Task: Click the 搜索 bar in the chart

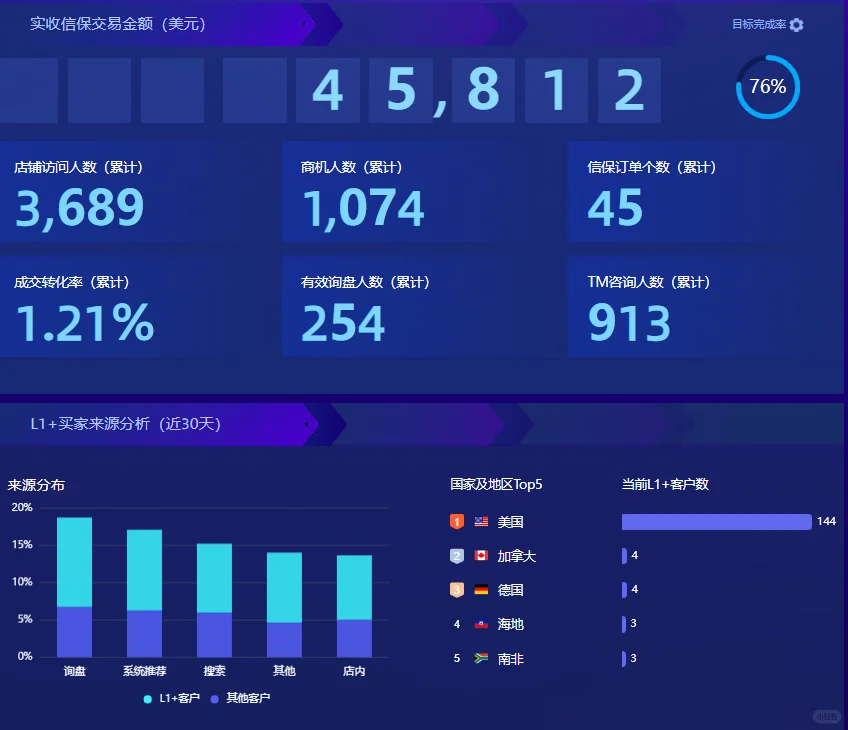Action: pos(214,600)
